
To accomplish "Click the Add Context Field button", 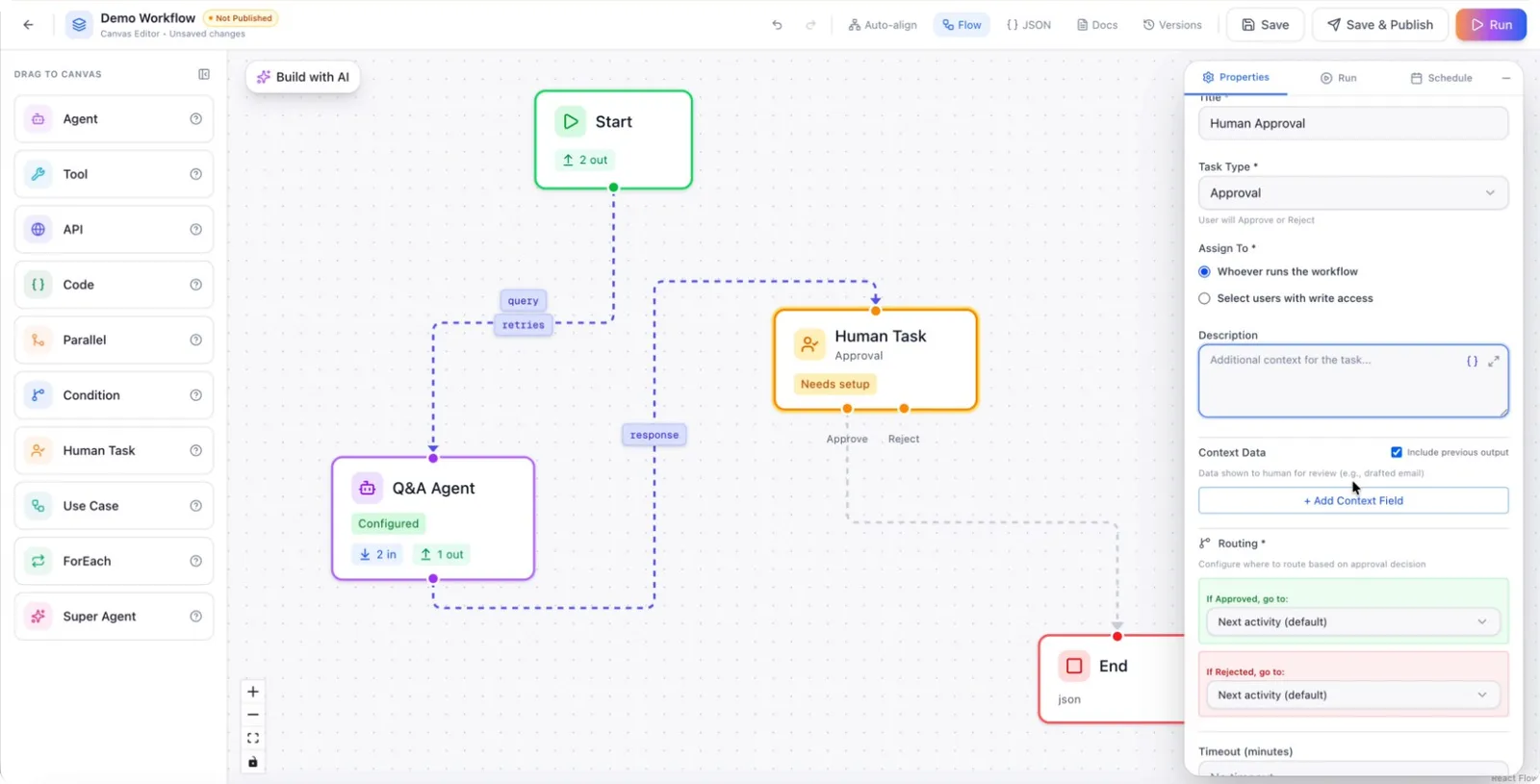I will click(1353, 500).
